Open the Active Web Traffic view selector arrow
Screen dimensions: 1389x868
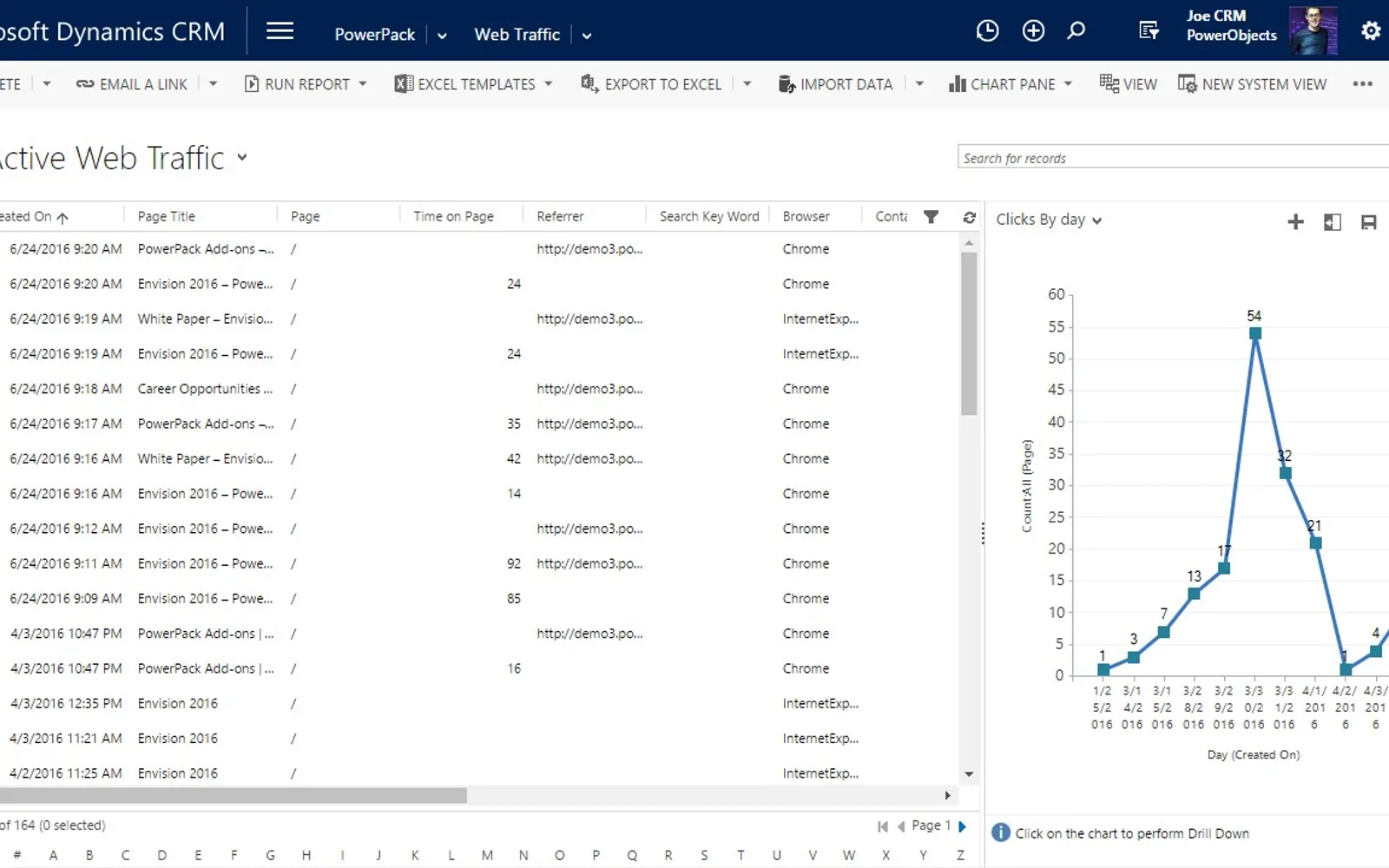pyautogui.click(x=242, y=157)
